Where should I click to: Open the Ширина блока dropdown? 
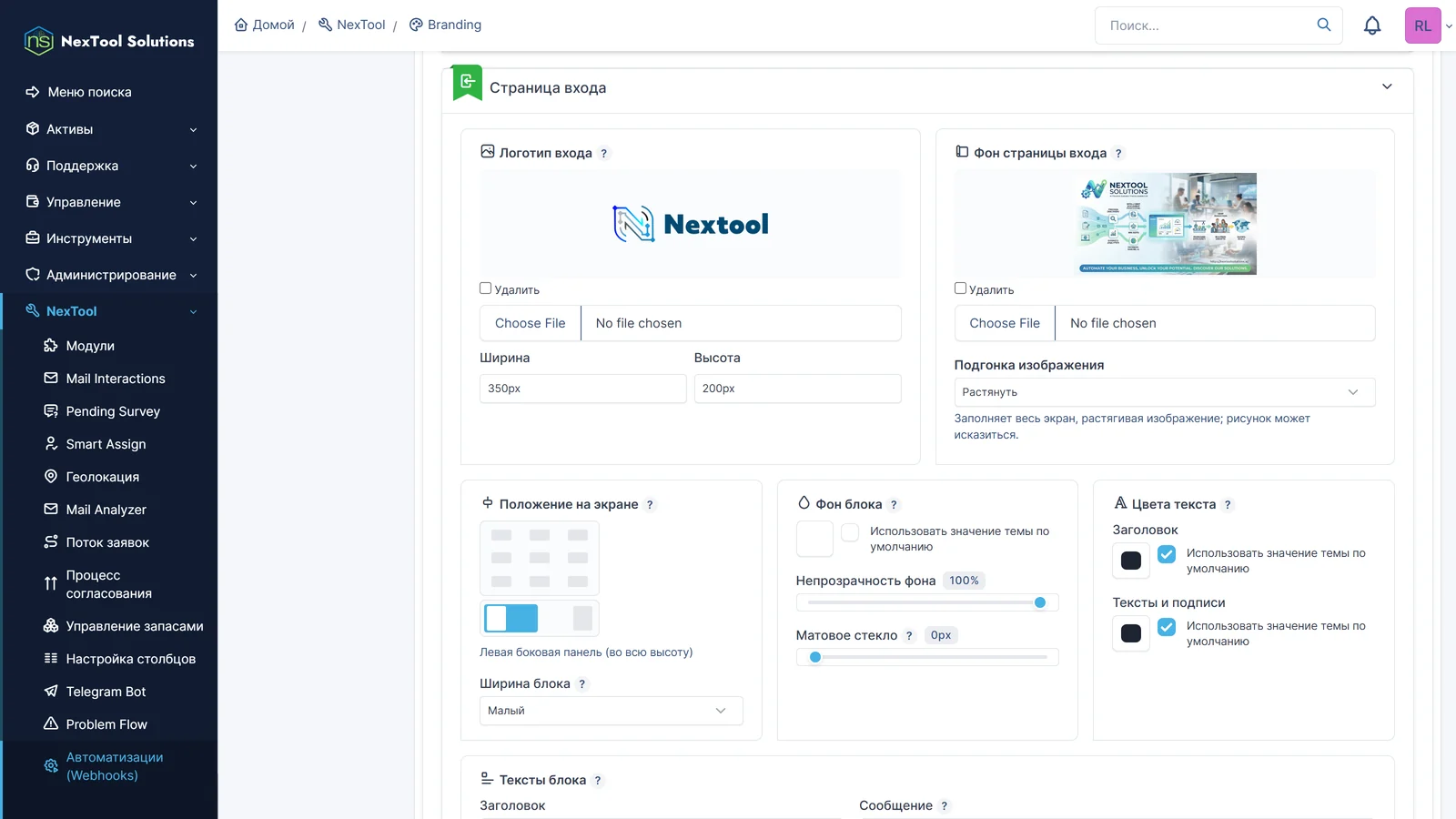pyautogui.click(x=612, y=711)
